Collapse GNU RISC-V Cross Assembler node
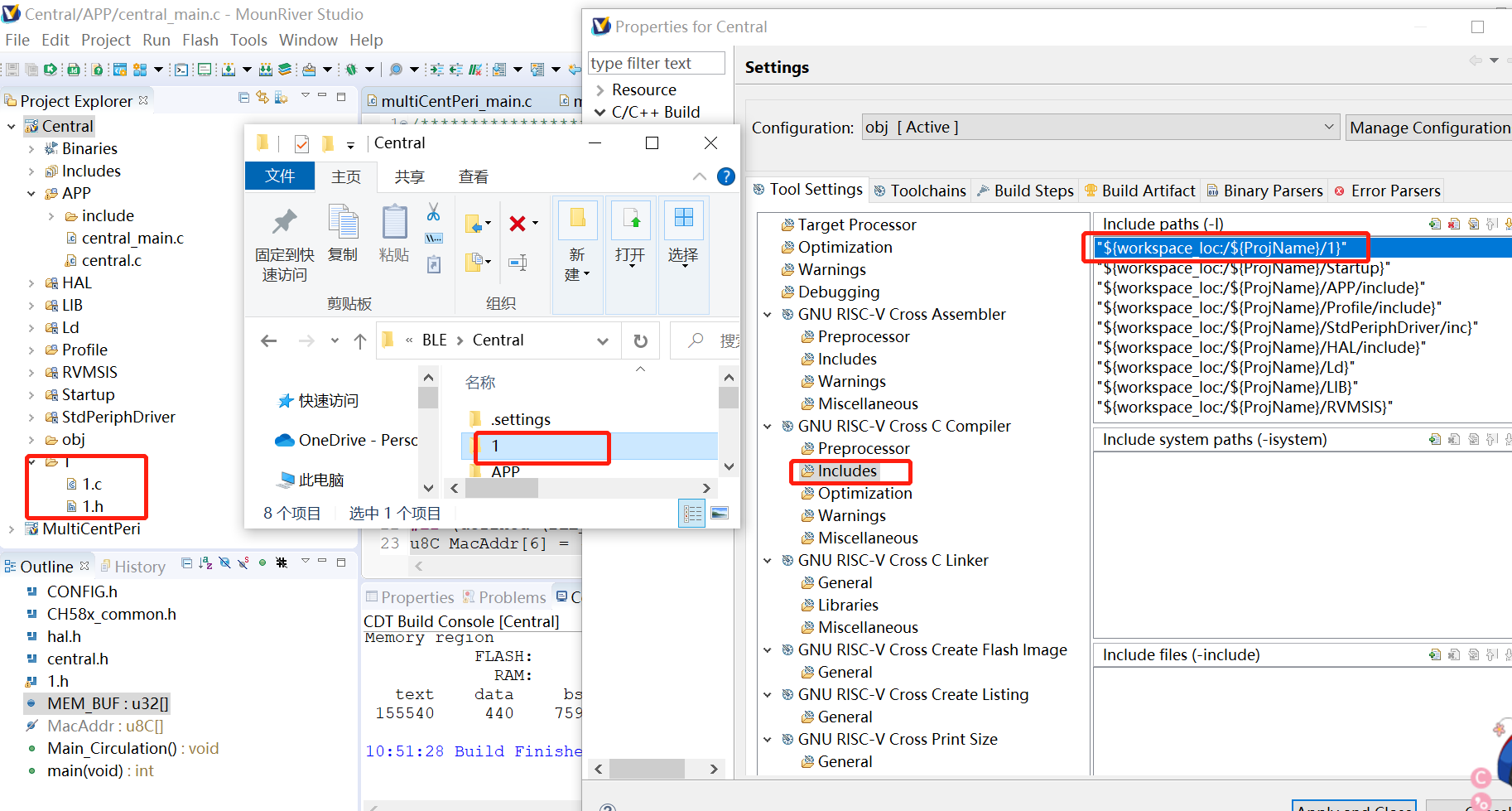This screenshot has height=811, width=1512. coord(768,314)
